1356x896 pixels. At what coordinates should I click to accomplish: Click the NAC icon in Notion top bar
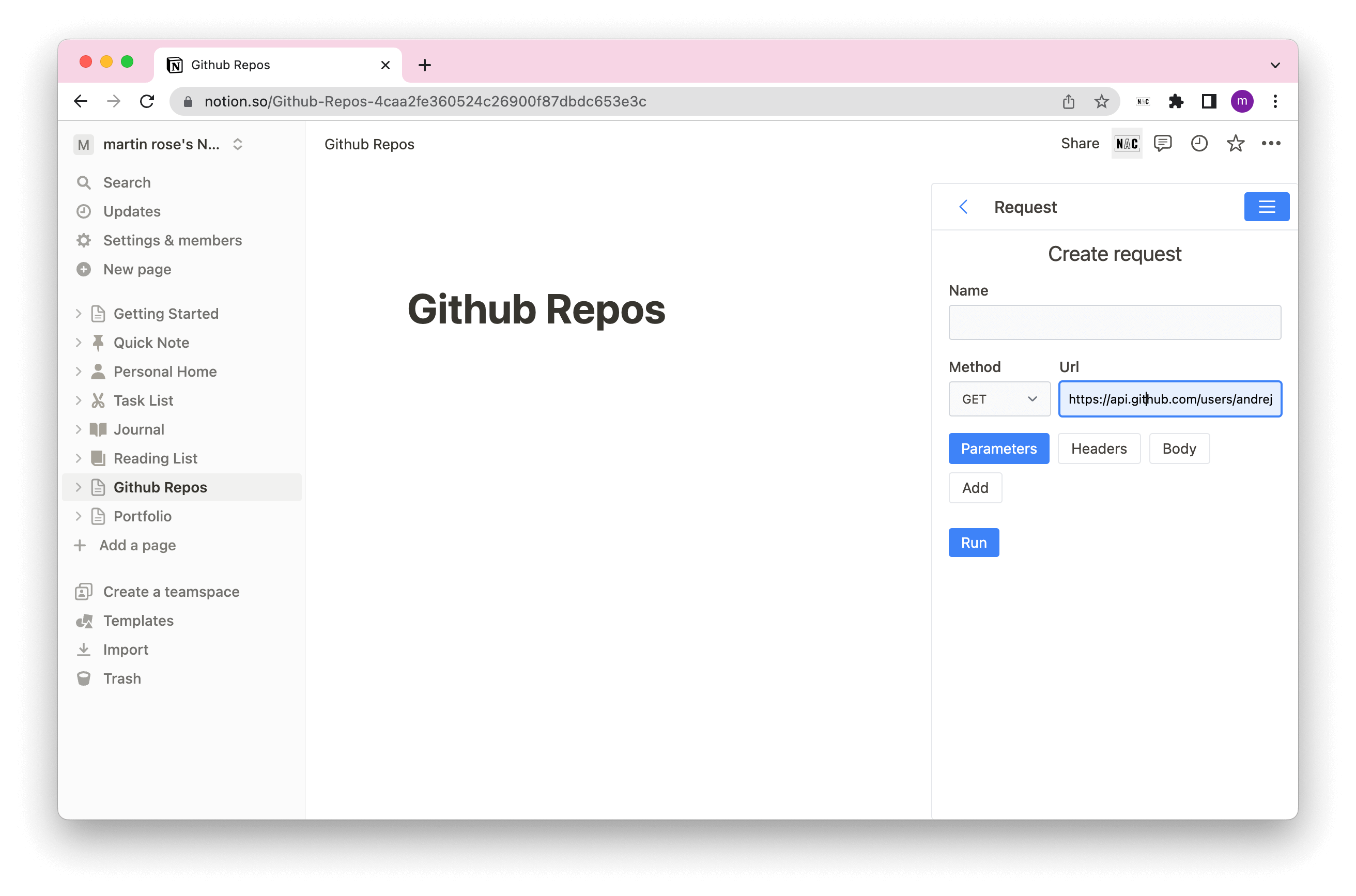[x=1126, y=144]
